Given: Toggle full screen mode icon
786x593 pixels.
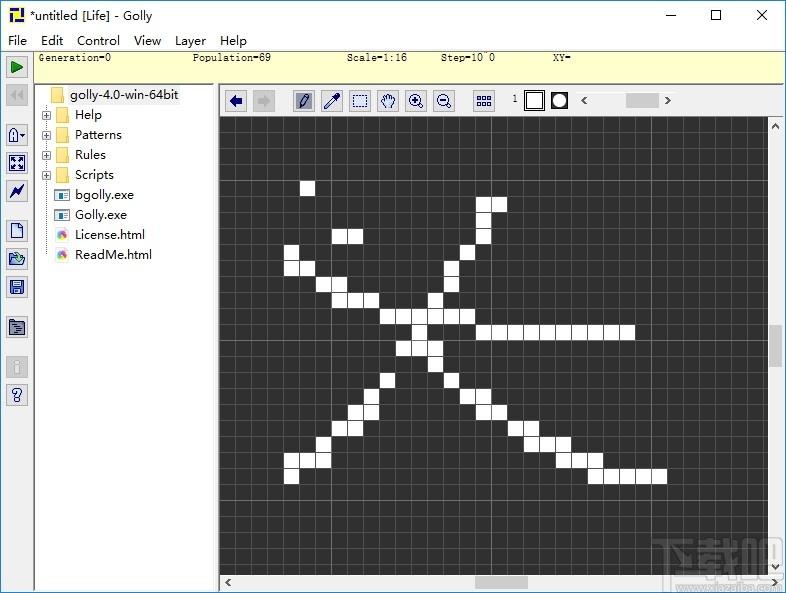Looking at the screenshot, I should [x=17, y=162].
